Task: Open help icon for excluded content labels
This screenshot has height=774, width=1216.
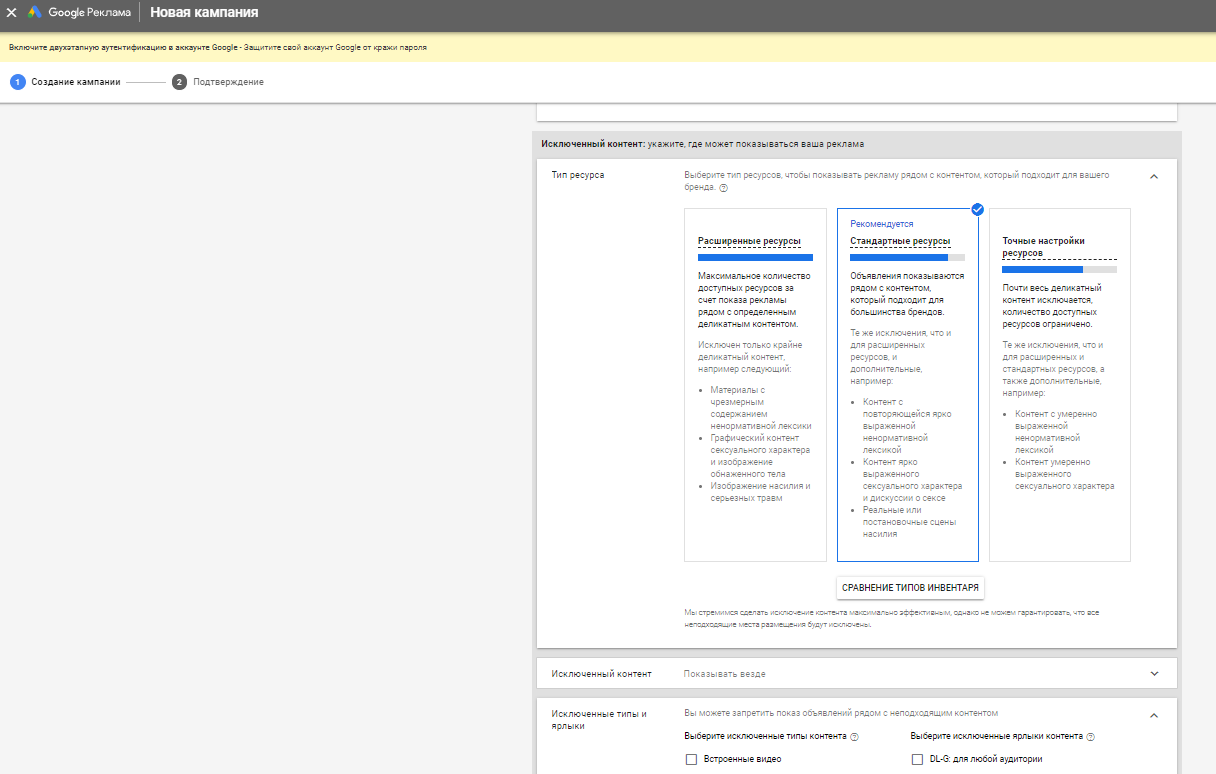Action: click(1090, 737)
